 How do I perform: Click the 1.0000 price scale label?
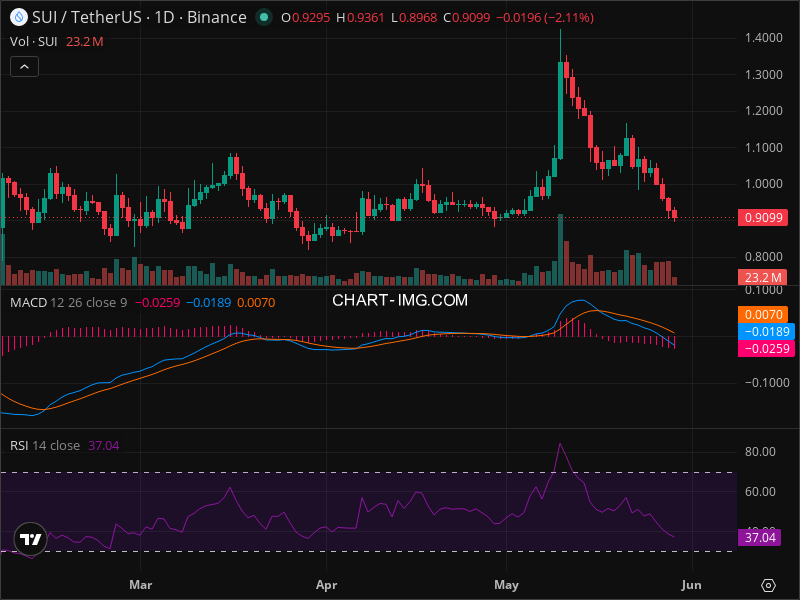point(764,184)
